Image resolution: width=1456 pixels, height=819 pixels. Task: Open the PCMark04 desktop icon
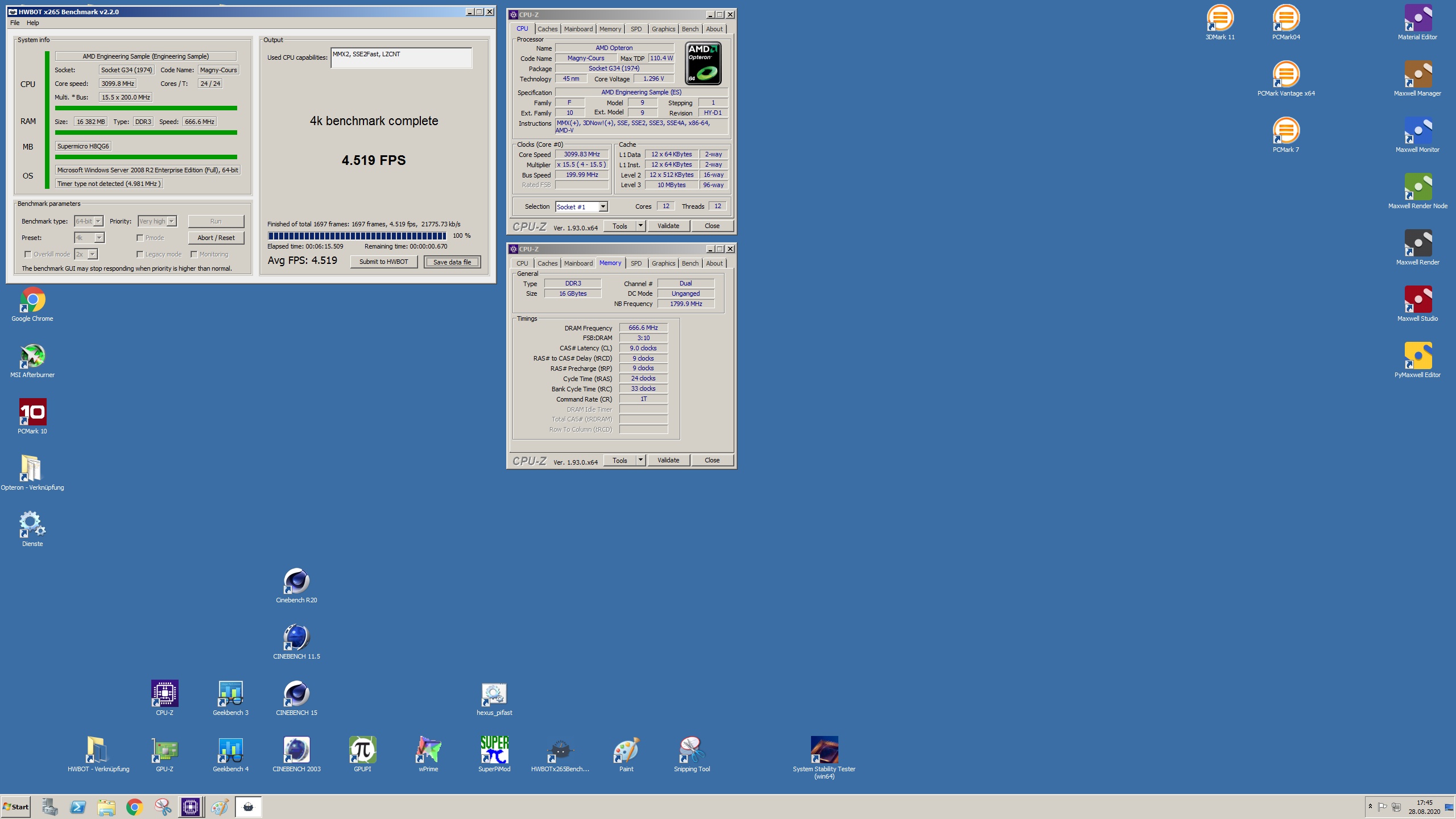coord(1286,23)
